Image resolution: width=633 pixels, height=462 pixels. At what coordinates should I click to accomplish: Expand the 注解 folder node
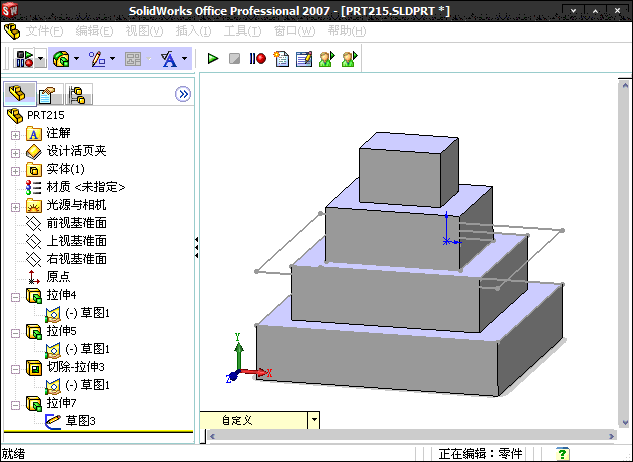pos(15,135)
